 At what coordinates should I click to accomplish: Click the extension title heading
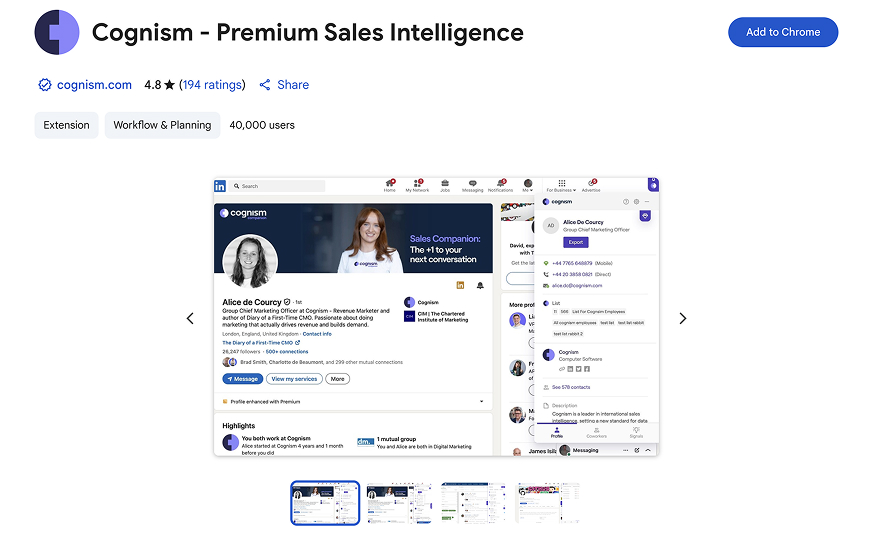tap(307, 32)
